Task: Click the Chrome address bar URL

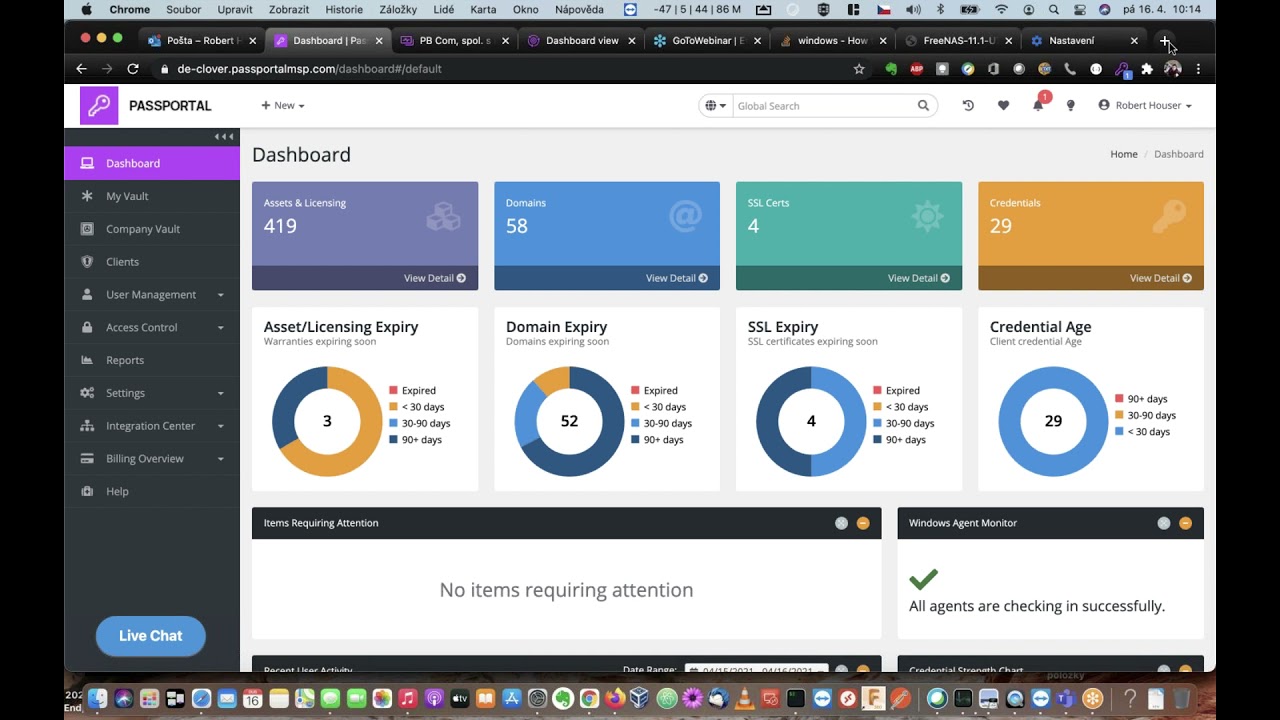Action: tap(309, 69)
